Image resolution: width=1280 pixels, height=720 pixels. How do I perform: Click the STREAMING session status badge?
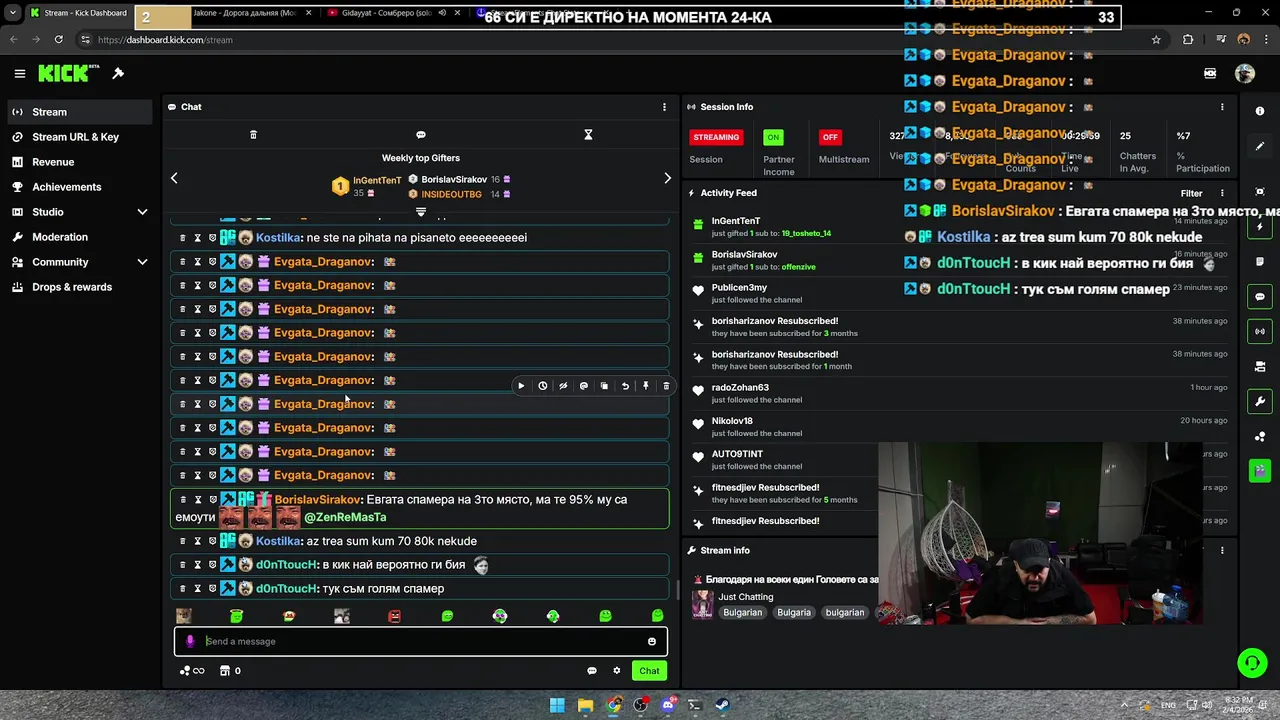click(x=716, y=137)
